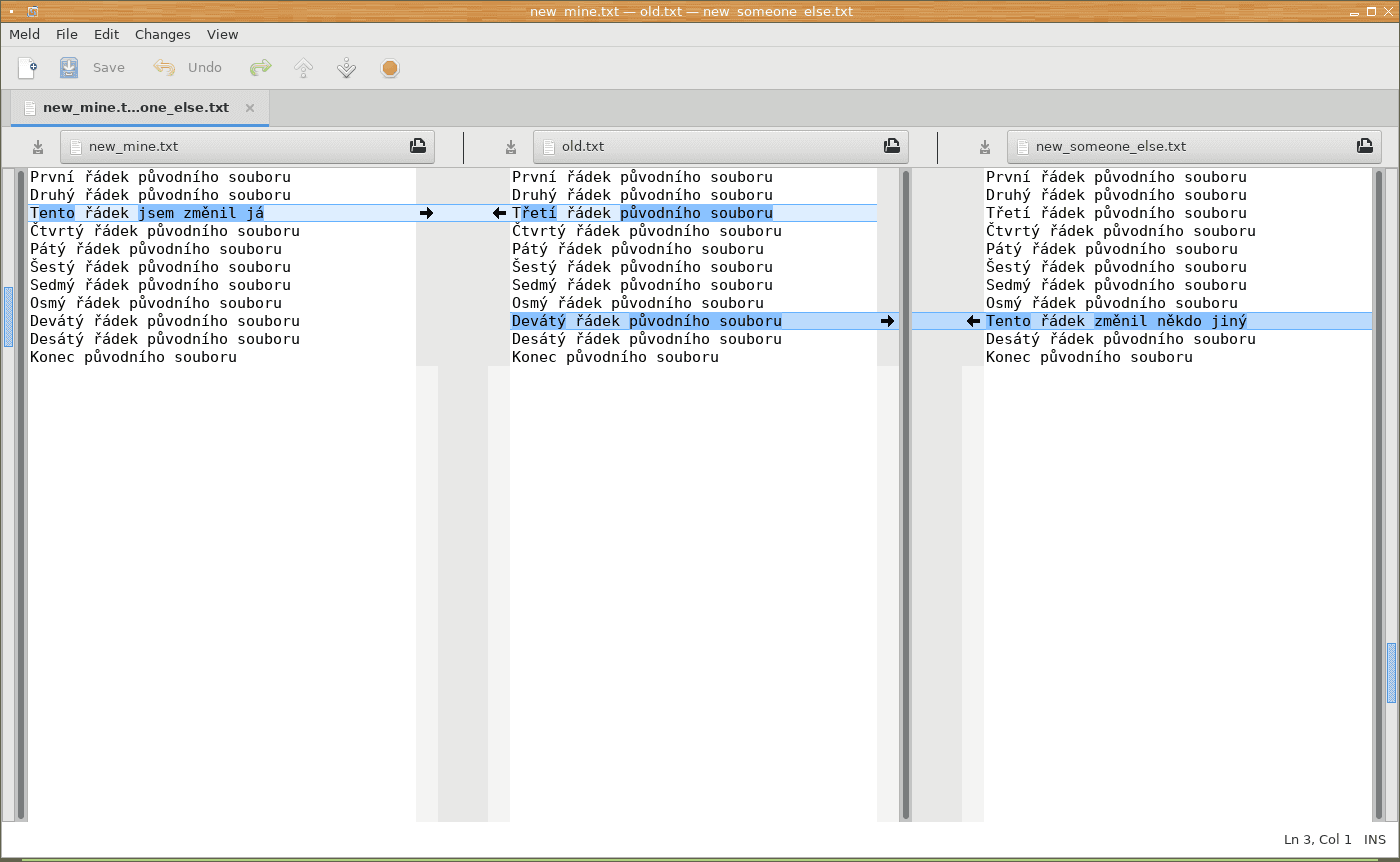Open file chooser for old.txt
1400x862 pixels.
[x=891, y=147]
